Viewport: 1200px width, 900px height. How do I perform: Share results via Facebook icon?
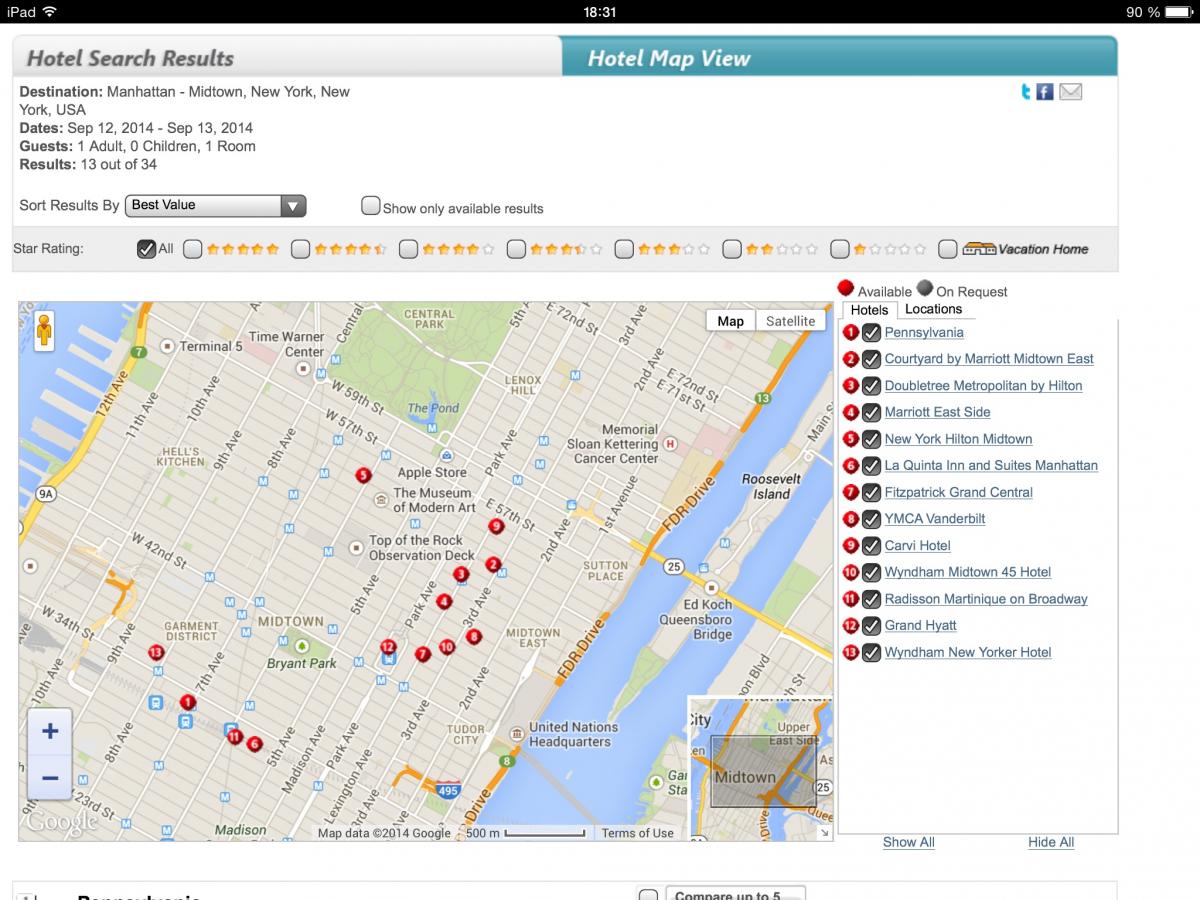point(1045,92)
